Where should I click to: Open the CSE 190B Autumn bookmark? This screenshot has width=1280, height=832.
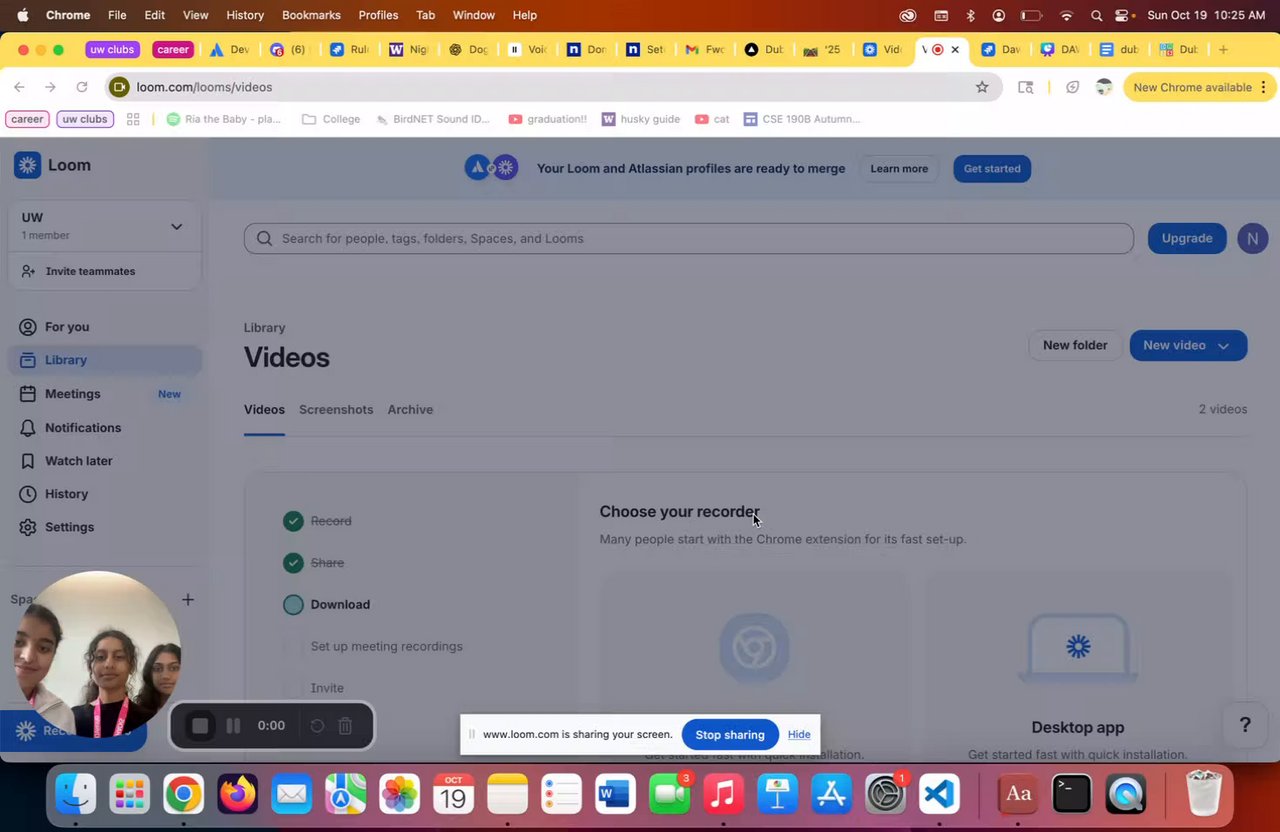click(x=801, y=119)
